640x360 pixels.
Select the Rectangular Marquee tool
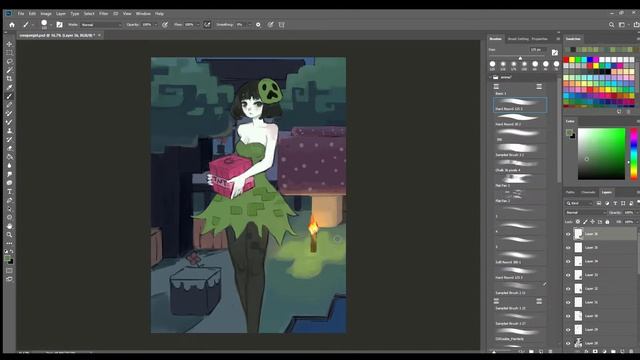click(x=9, y=53)
